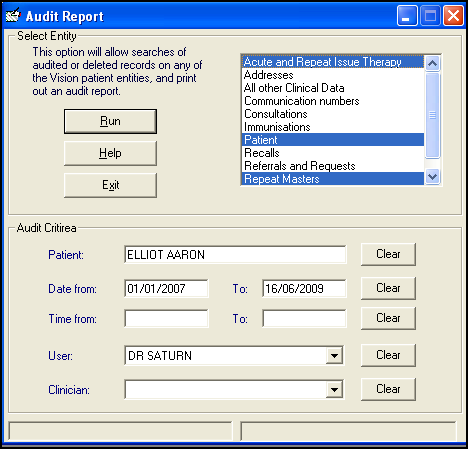Run the audit report
468x449 pixels.
(x=110, y=121)
